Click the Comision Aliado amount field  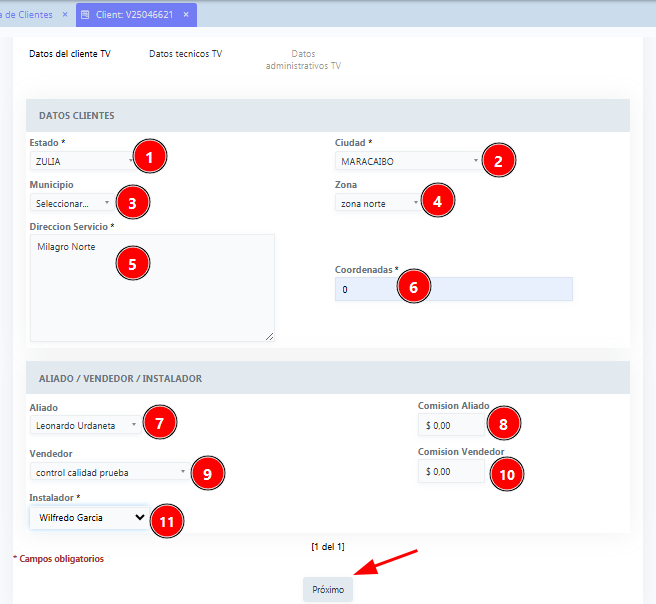click(451, 425)
